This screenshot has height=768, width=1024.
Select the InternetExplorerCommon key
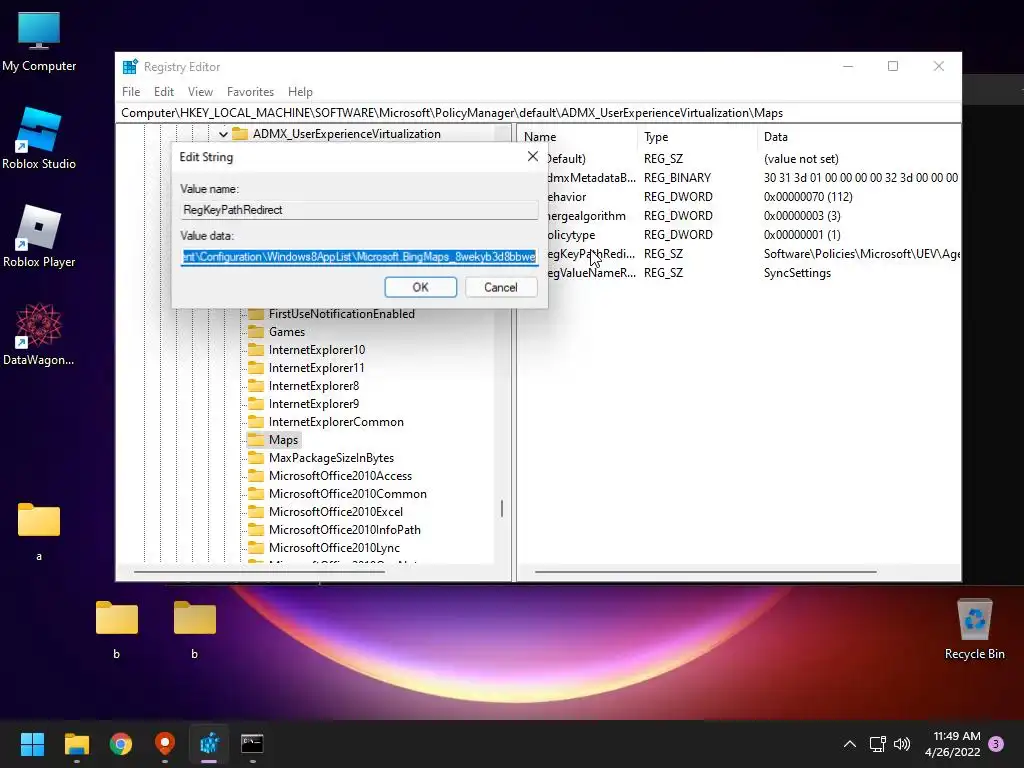[336, 422]
